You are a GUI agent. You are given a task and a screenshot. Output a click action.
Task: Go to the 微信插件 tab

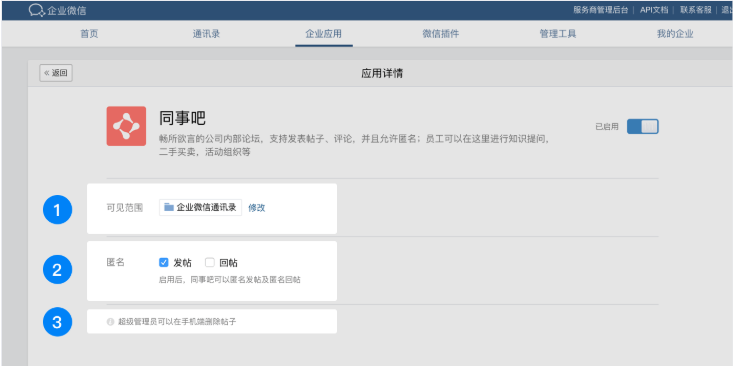point(441,34)
